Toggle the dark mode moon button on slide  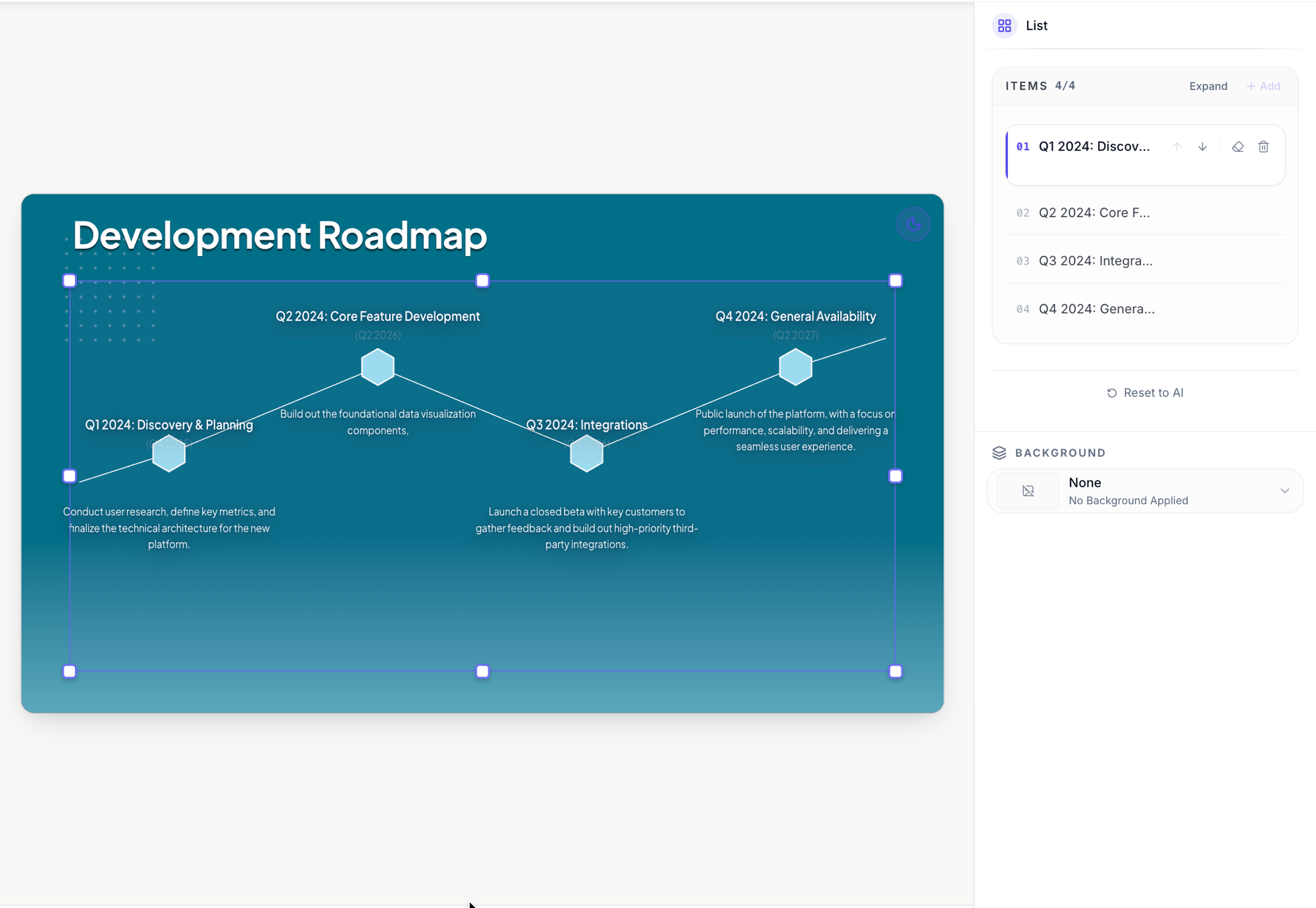tap(913, 224)
